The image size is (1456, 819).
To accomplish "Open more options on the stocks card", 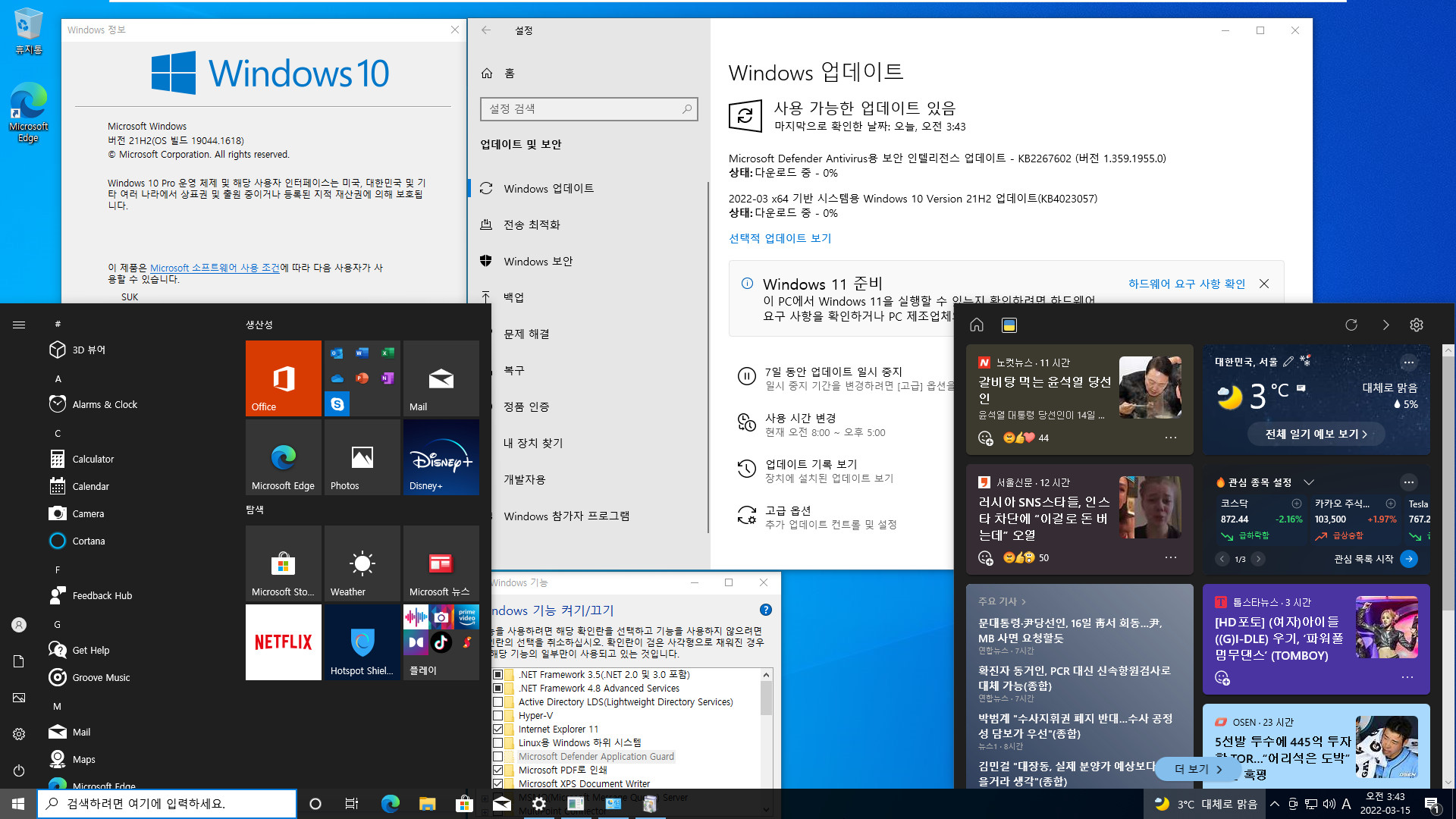I will coord(1409,482).
